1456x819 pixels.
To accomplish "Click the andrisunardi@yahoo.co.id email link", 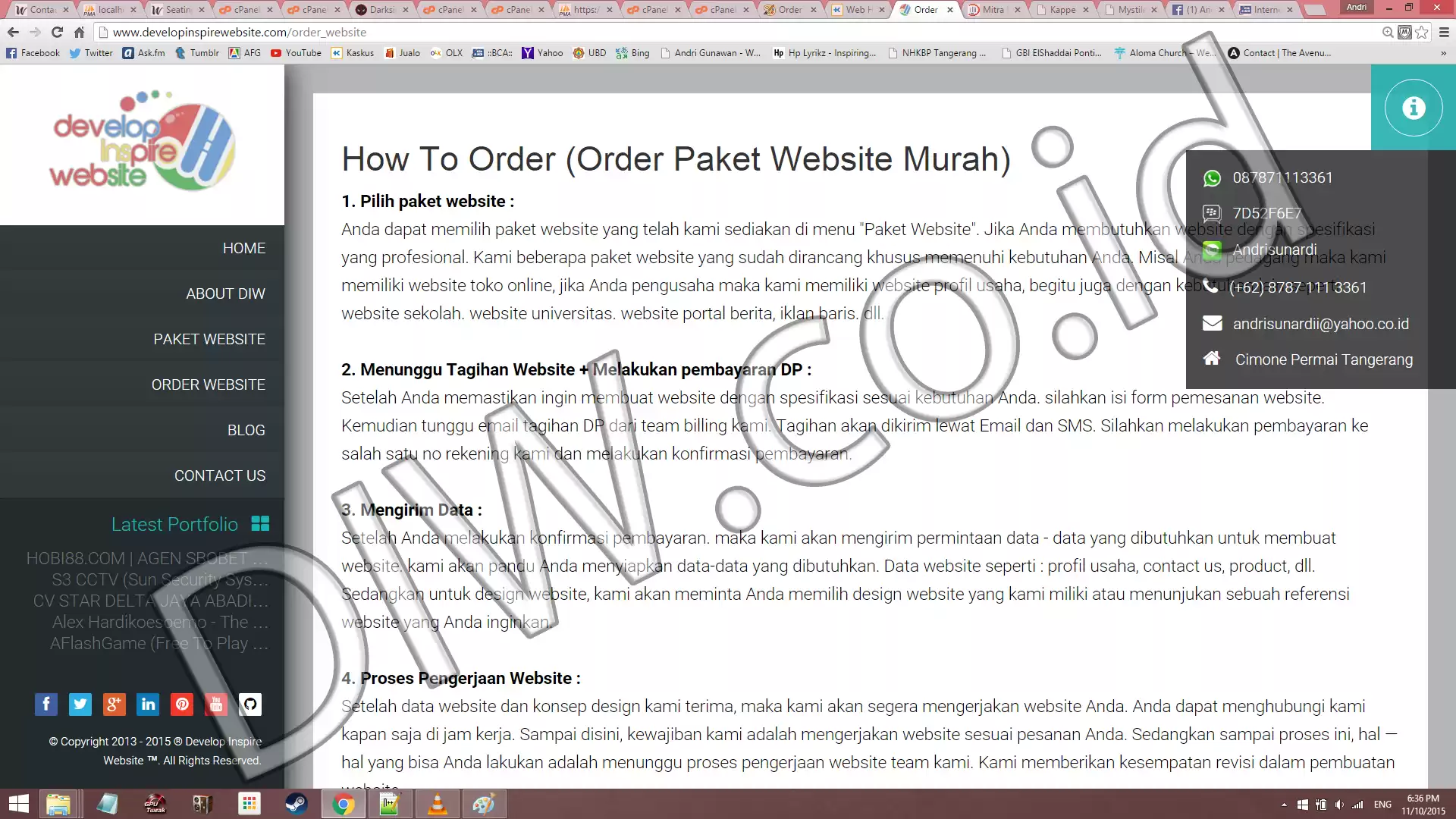I will tap(1321, 324).
